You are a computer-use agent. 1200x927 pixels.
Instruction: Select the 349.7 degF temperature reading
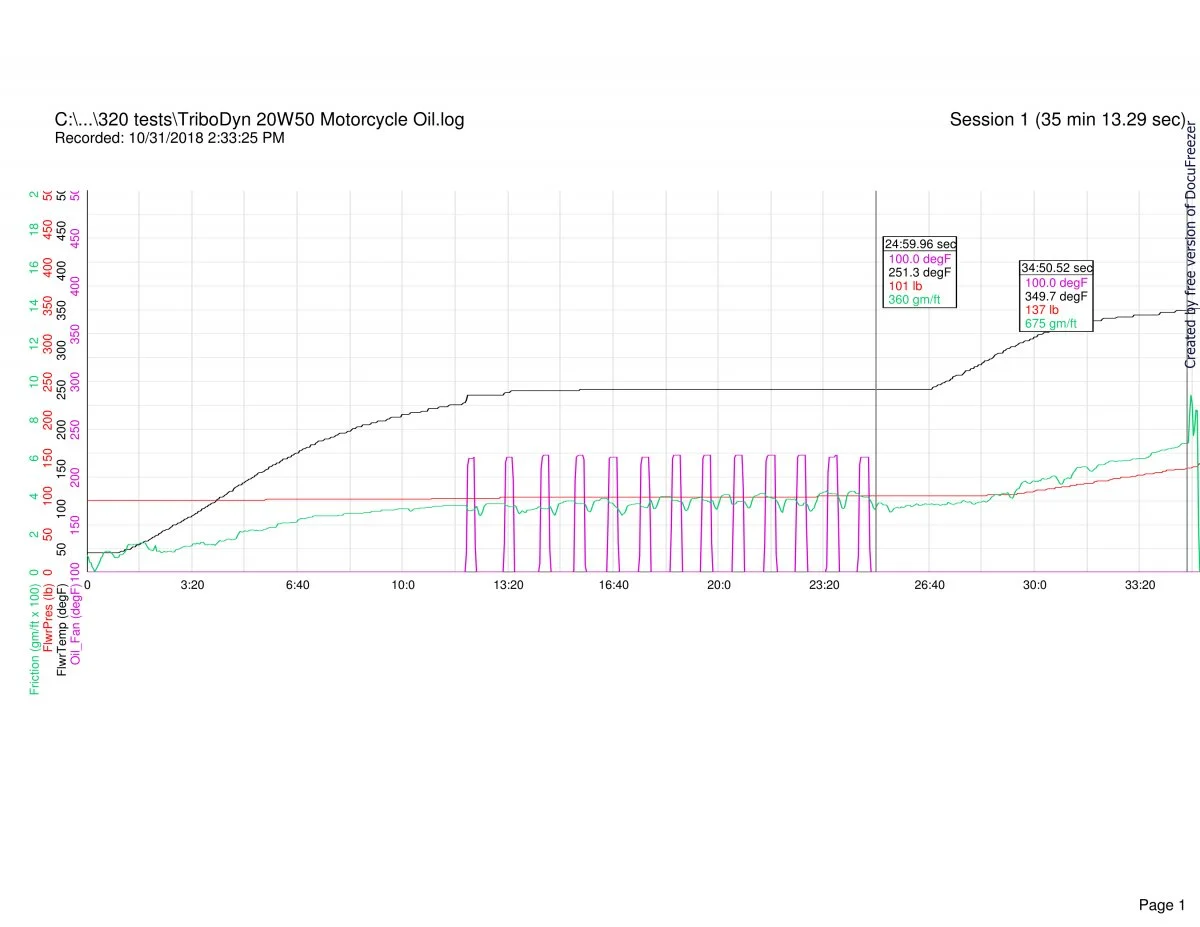(x=1056, y=296)
